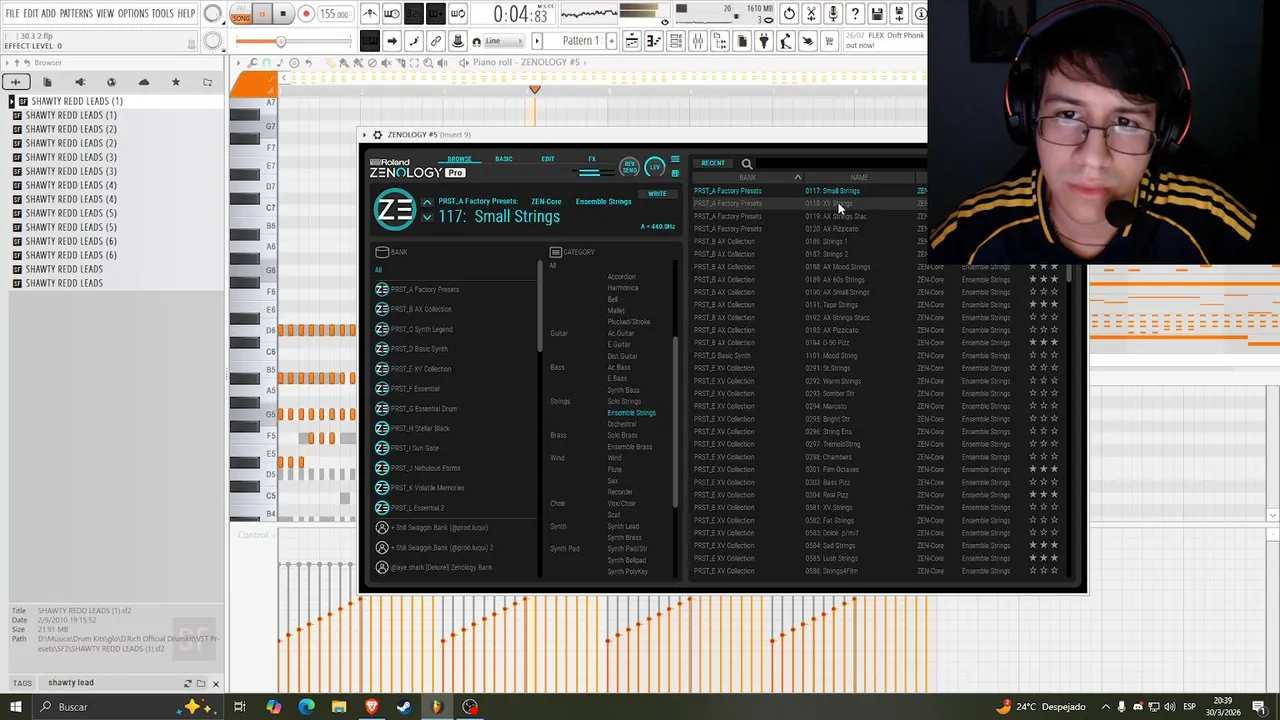Select the aye.shark Zenology Bank user bank
Image resolution: width=1280 pixels, height=720 pixels.
pos(441,568)
